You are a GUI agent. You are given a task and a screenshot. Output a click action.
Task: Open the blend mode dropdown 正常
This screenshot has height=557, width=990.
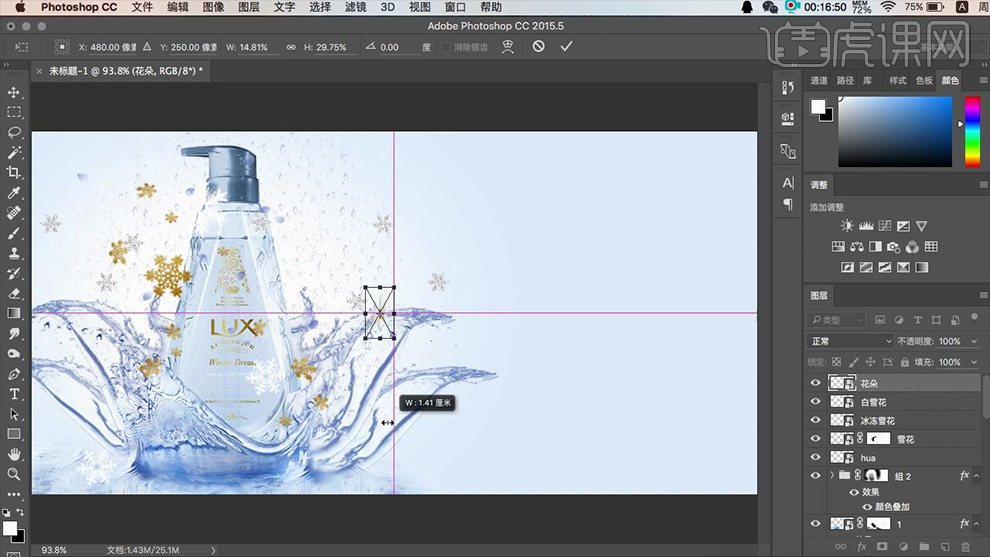tap(850, 341)
